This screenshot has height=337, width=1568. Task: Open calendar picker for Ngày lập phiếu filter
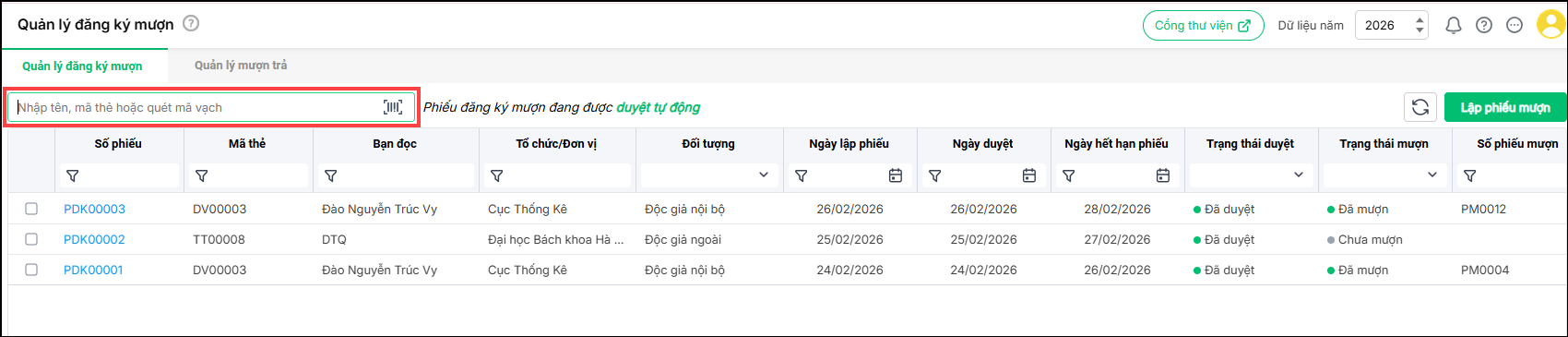point(895,175)
